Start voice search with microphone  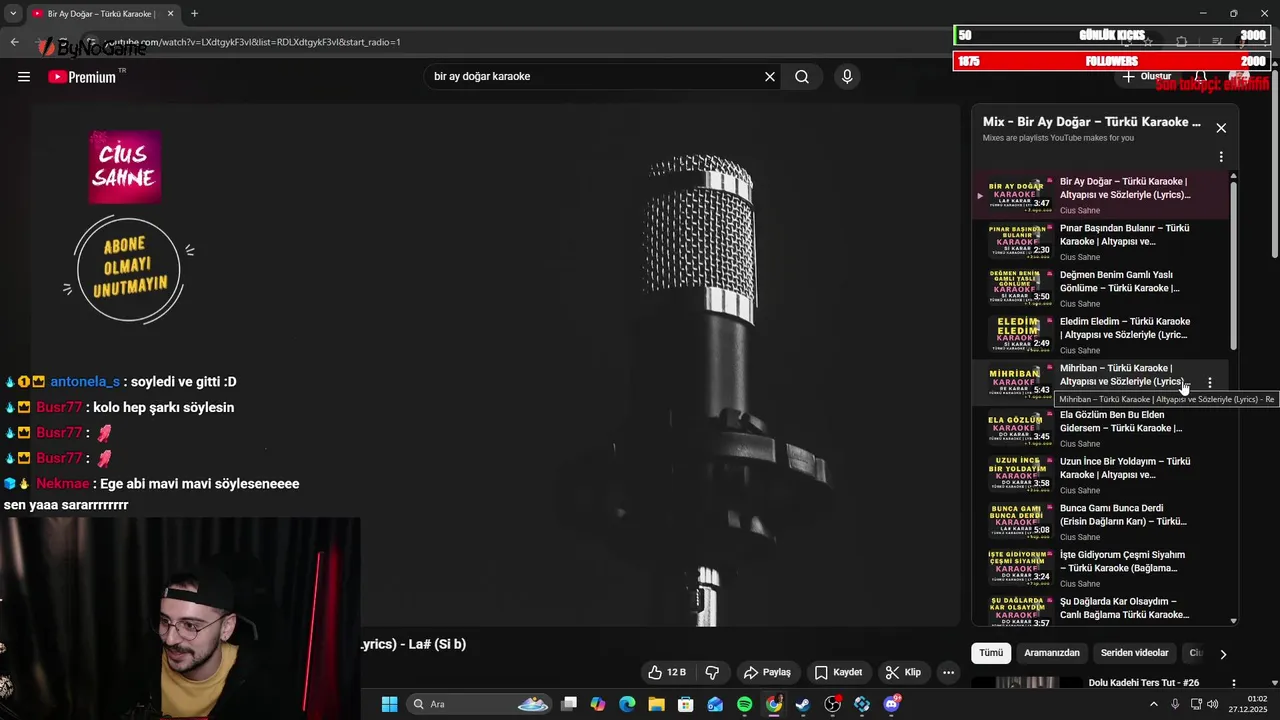click(847, 77)
